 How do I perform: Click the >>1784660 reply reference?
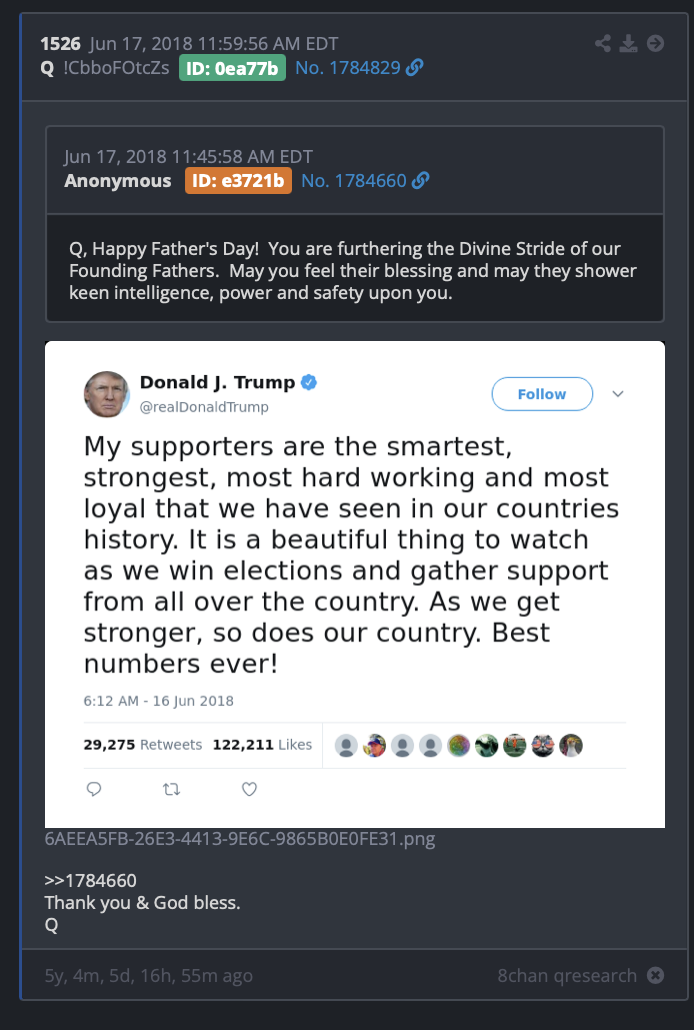coord(91,881)
